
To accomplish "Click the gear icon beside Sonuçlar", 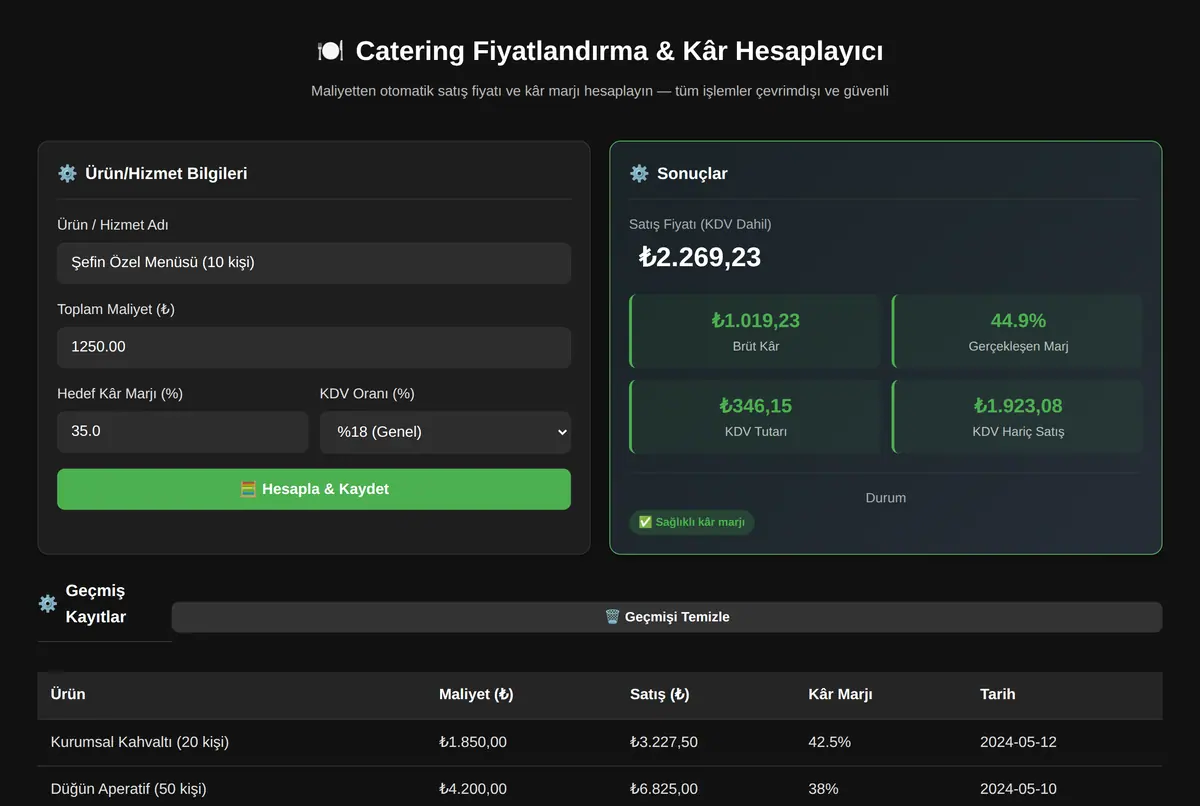I will pos(639,173).
